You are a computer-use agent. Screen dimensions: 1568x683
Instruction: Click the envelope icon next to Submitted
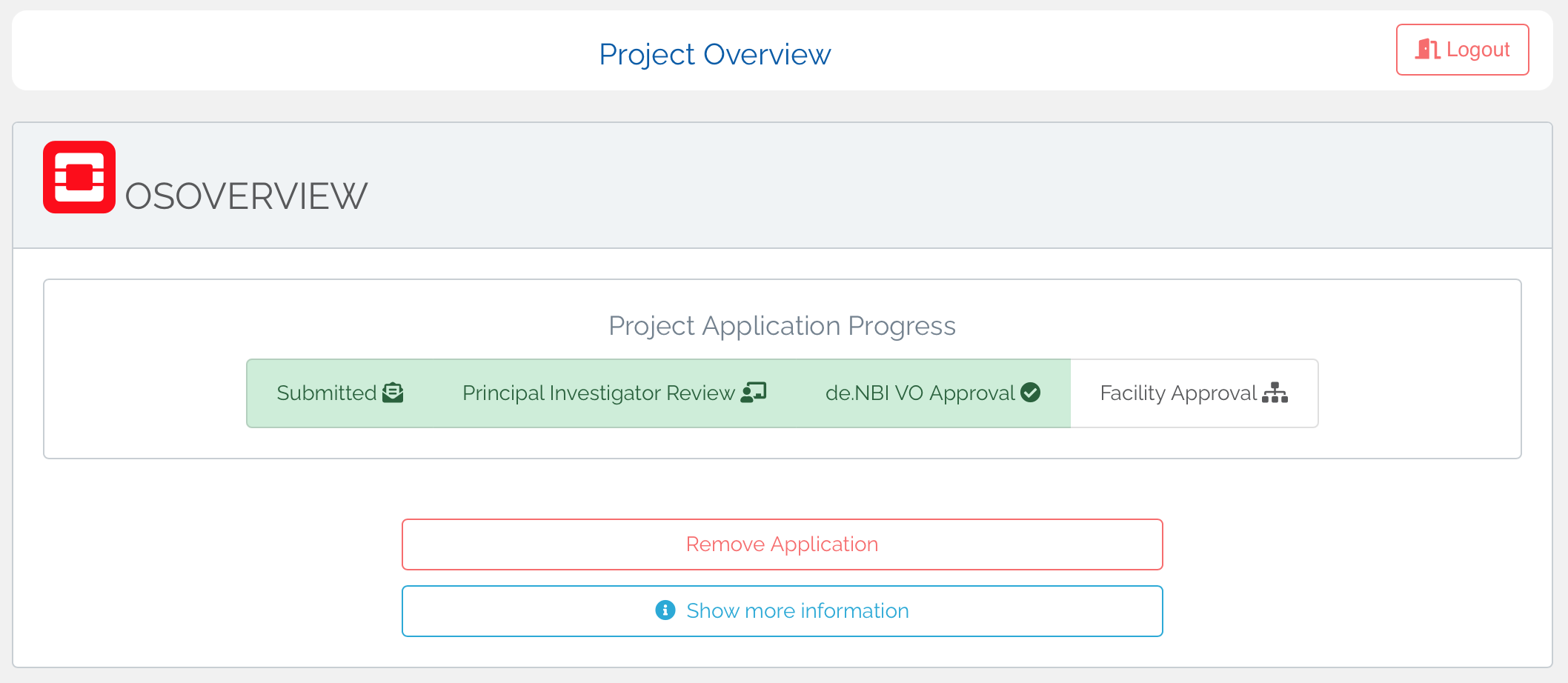[393, 393]
